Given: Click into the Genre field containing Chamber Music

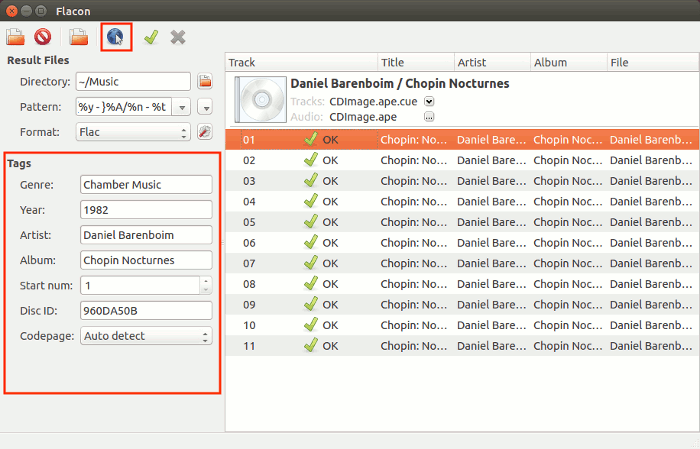Looking at the screenshot, I should tap(146, 184).
